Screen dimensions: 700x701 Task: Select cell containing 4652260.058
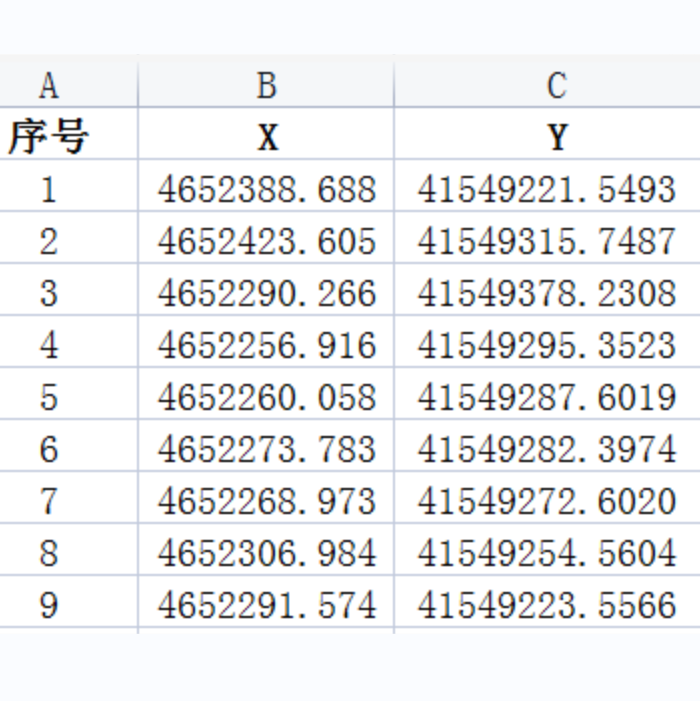tap(266, 393)
